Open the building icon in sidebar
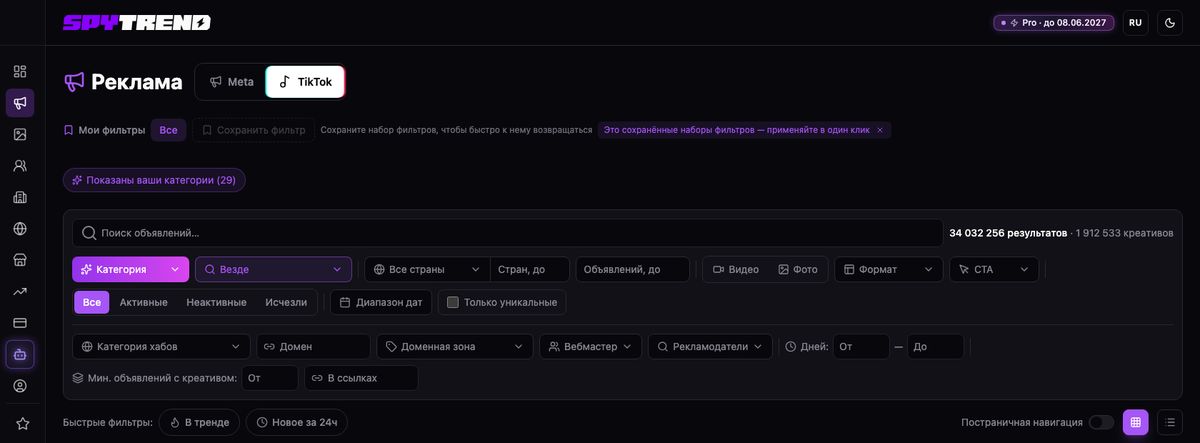Screen dimensions: 1200x443 pos(20,197)
